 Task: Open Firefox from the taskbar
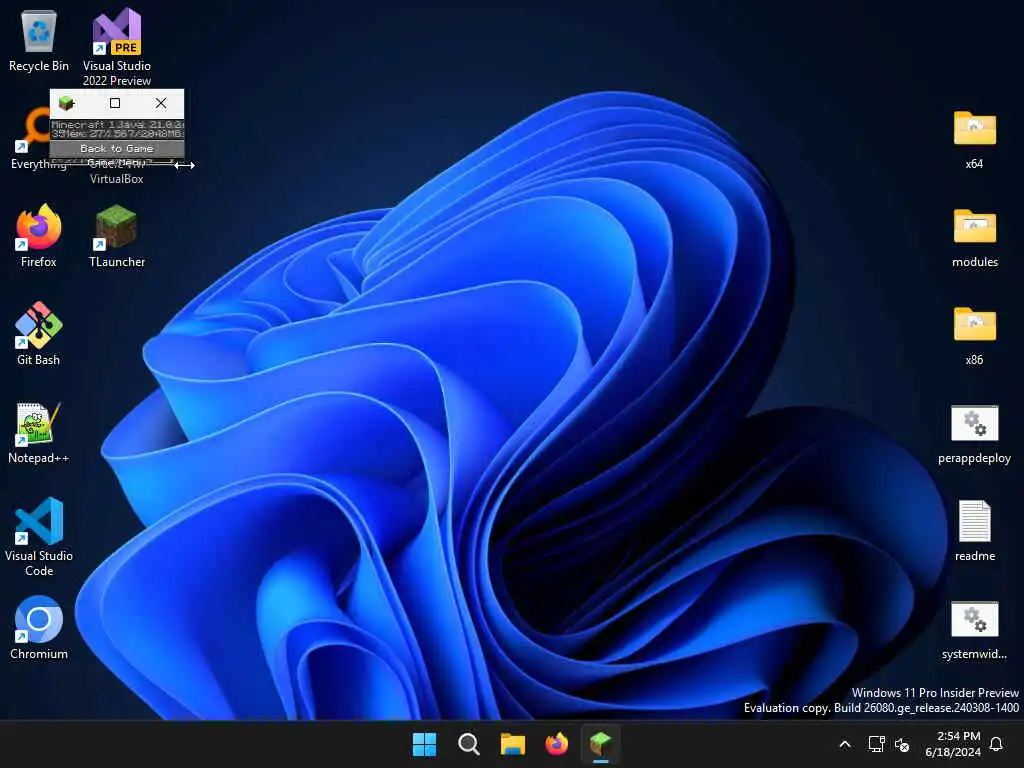556,744
